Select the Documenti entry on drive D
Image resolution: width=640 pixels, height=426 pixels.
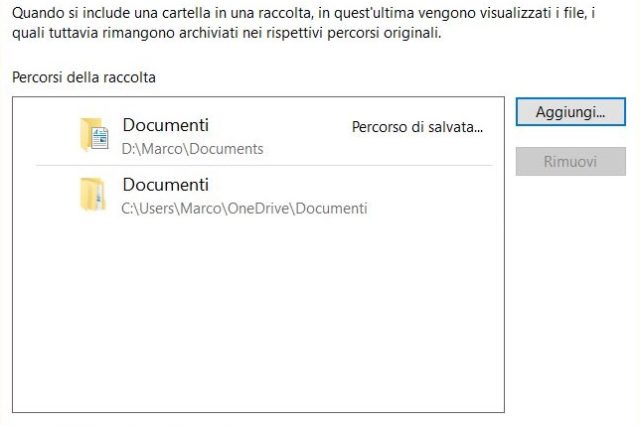pyautogui.click(x=166, y=126)
